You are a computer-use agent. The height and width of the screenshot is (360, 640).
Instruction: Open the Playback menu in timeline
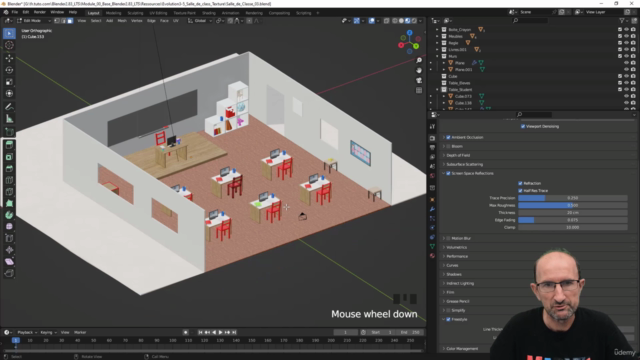pyautogui.click(x=27, y=332)
